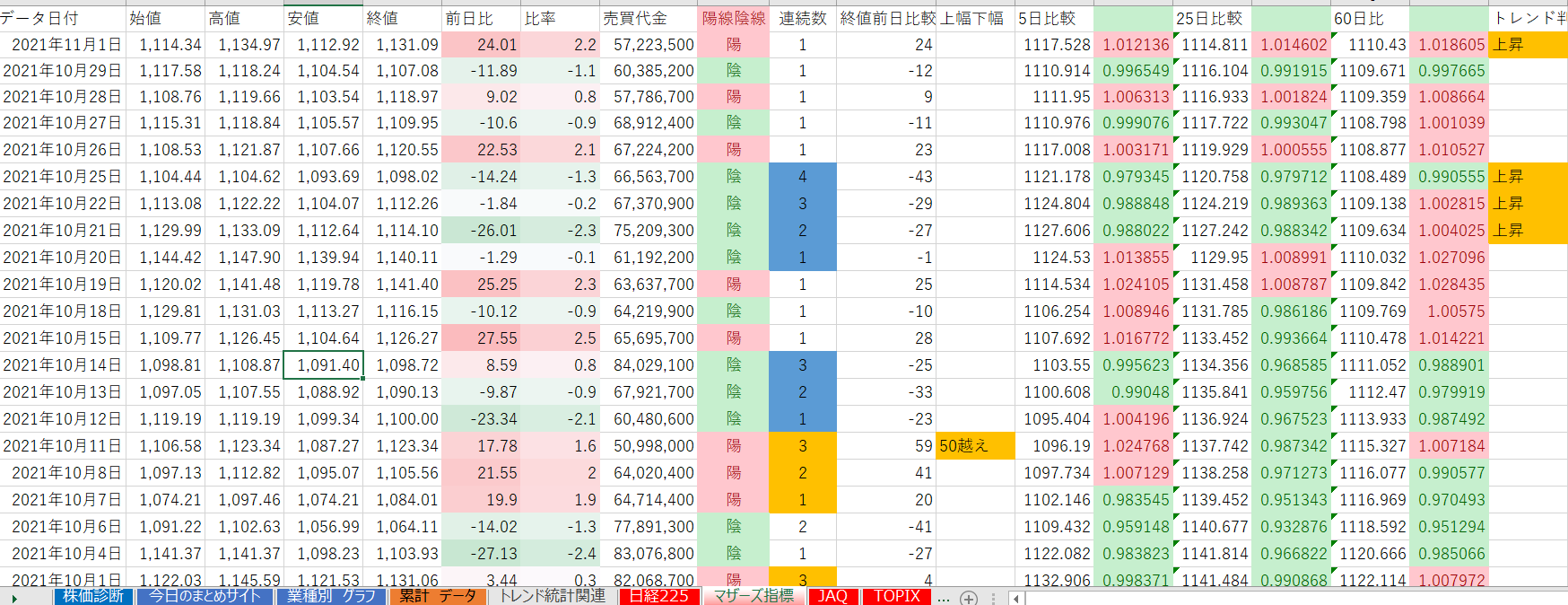Select the 比率 header cell
1568x605 pixels.
560,18
